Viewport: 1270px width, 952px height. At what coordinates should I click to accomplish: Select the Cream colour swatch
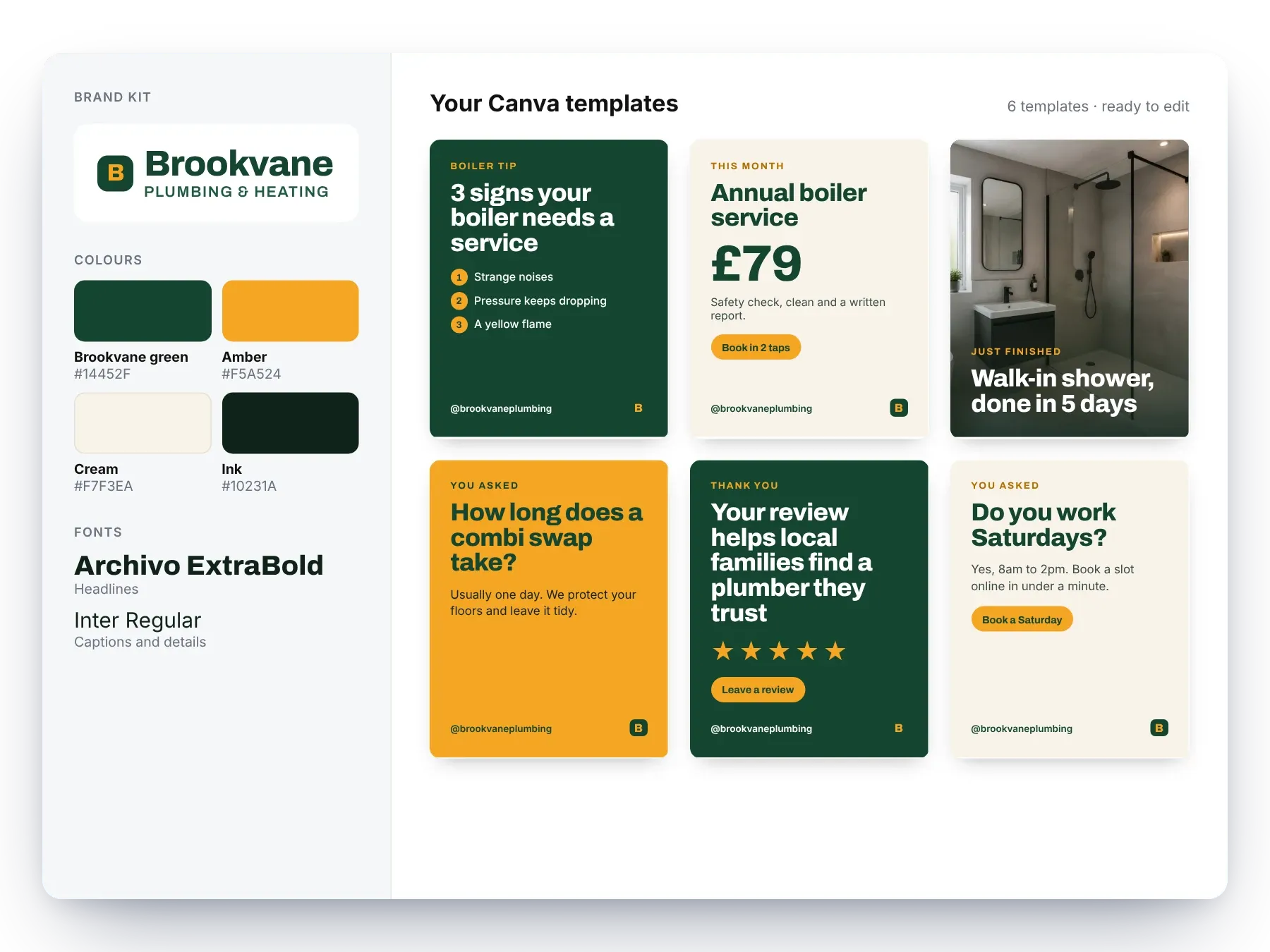pos(143,423)
